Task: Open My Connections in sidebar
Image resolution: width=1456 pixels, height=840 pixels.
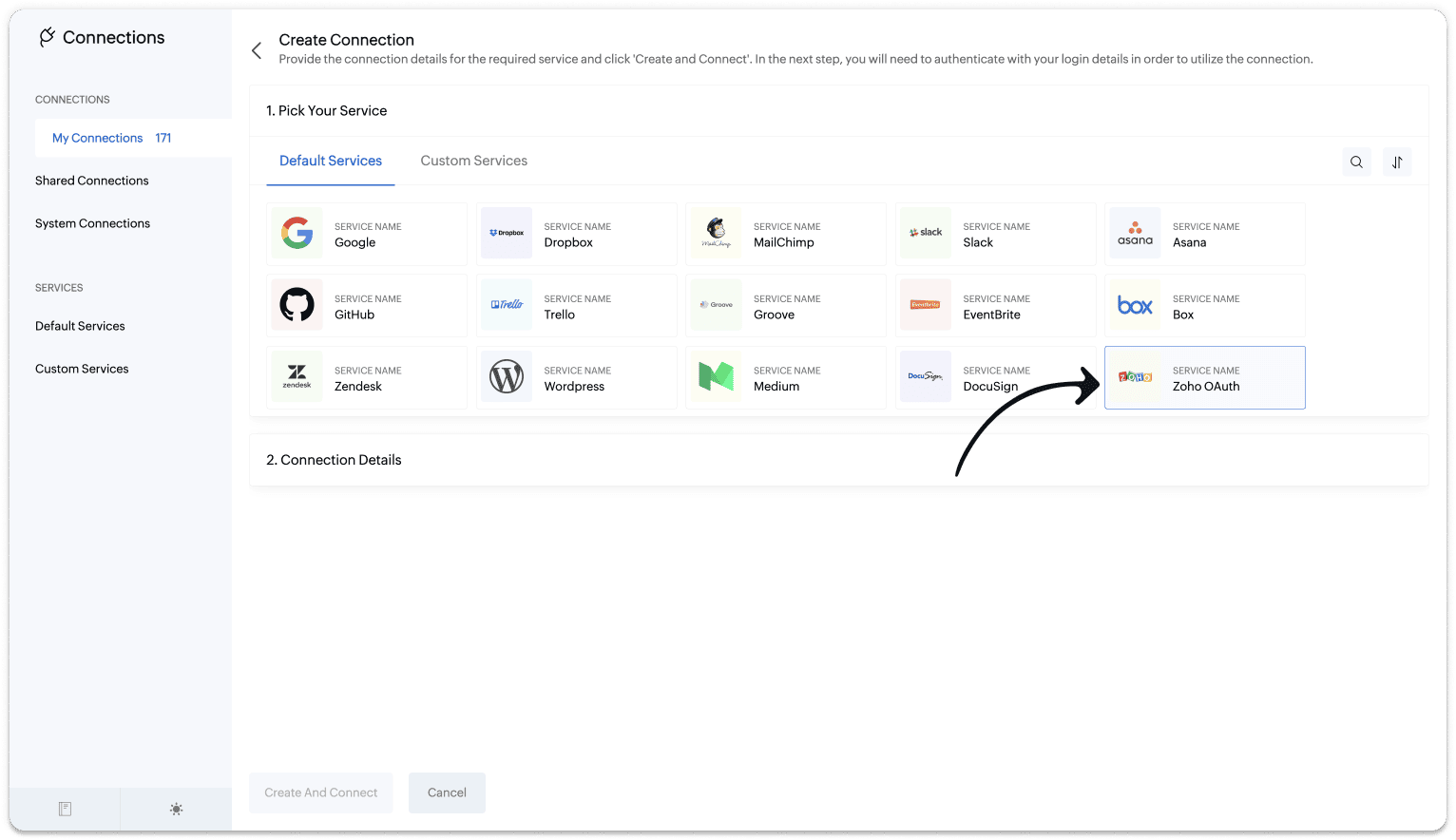Action: [x=133, y=138]
